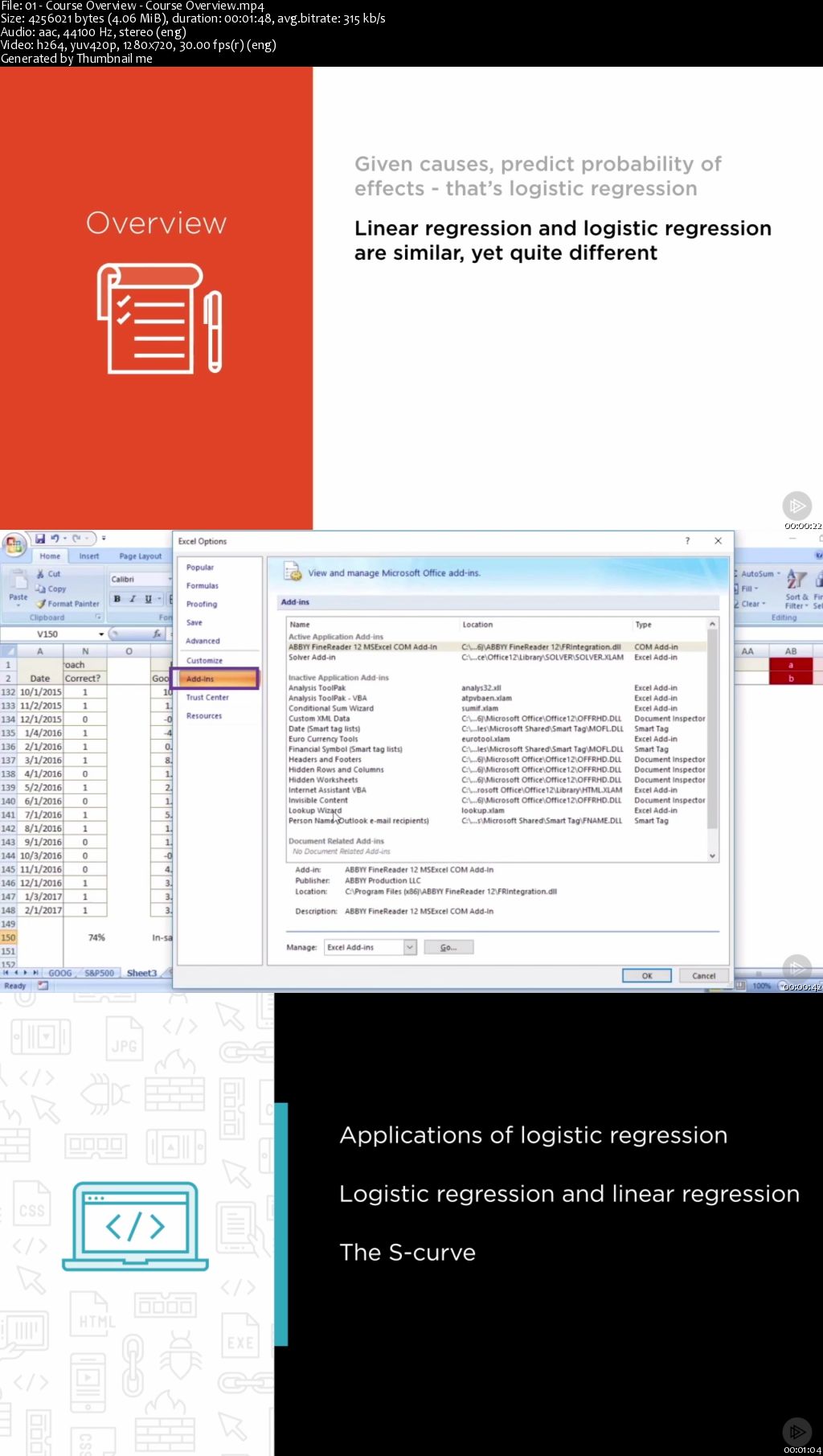Click the play icon at timestamp 00:01:04

pos(797,1431)
